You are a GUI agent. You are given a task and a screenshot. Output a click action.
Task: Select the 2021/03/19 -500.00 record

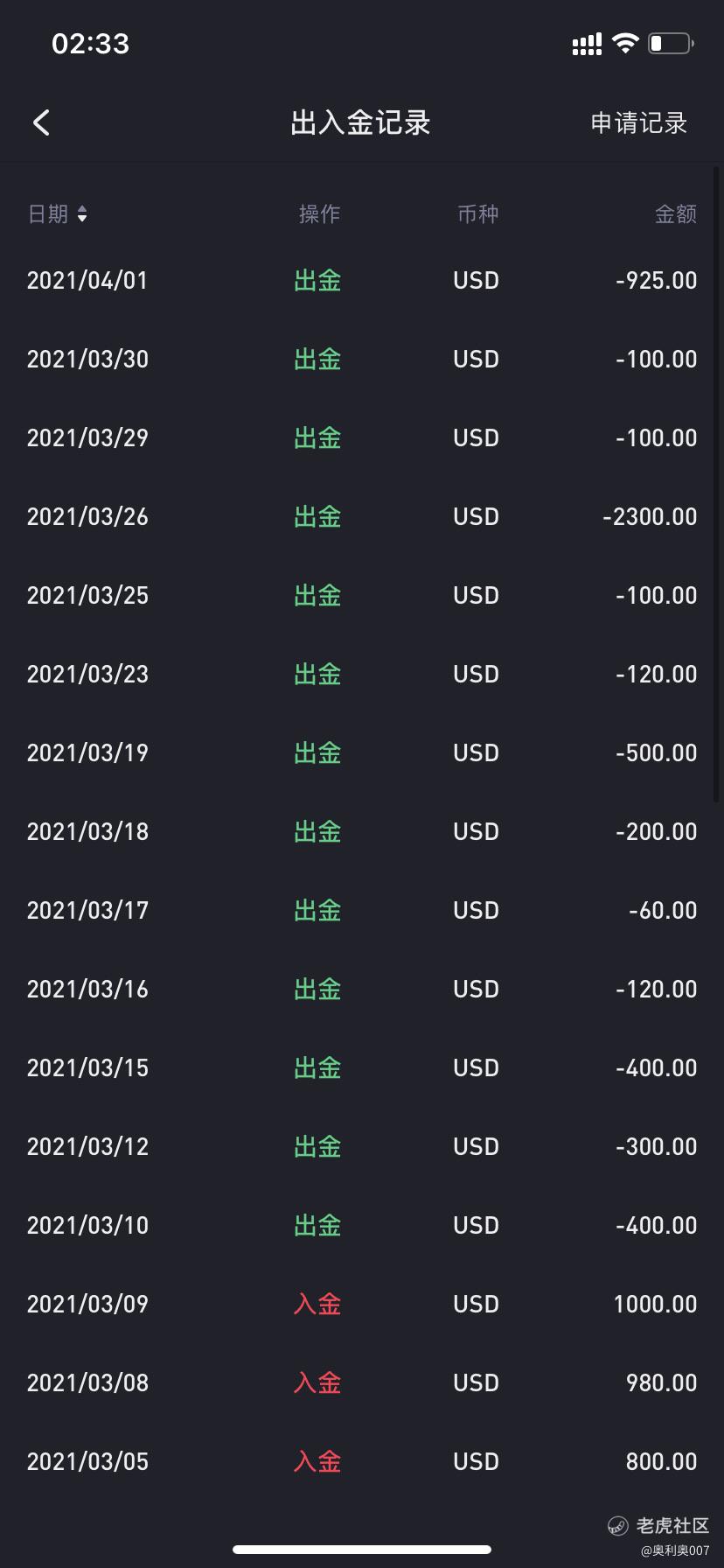point(362,753)
